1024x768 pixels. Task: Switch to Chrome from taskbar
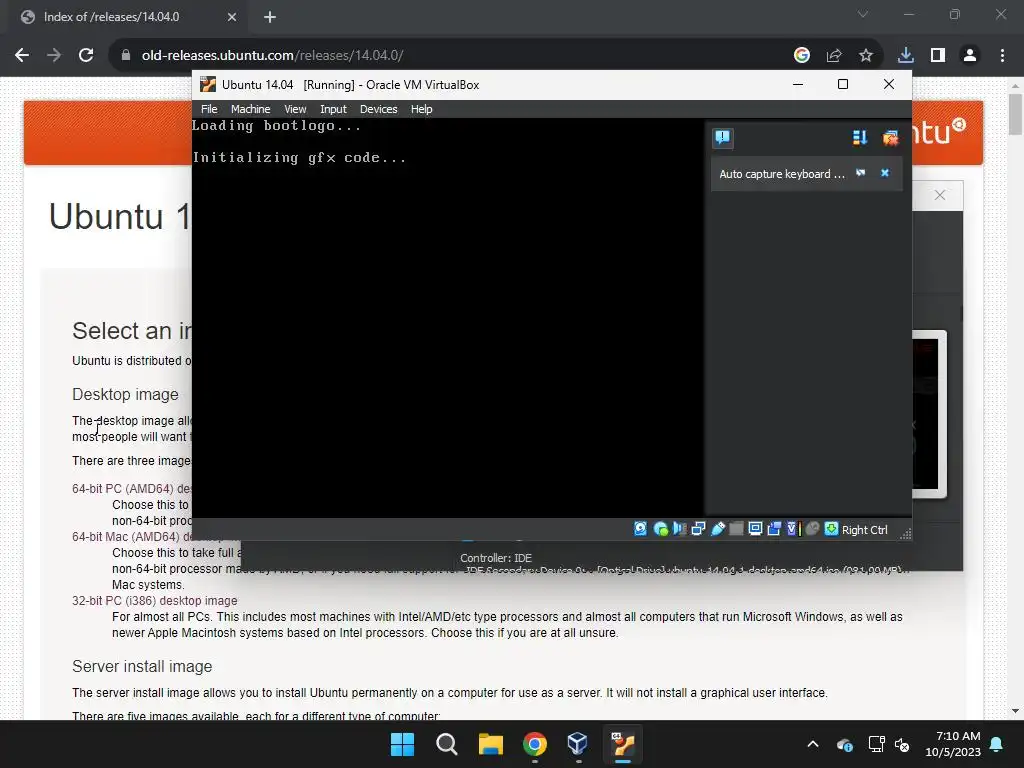[x=535, y=744]
